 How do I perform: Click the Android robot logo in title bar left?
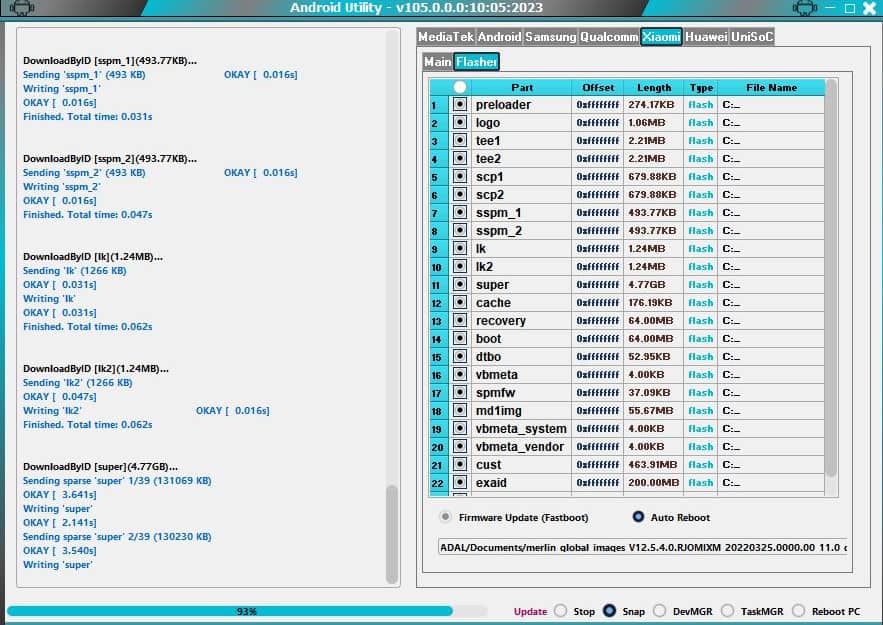[22, 8]
